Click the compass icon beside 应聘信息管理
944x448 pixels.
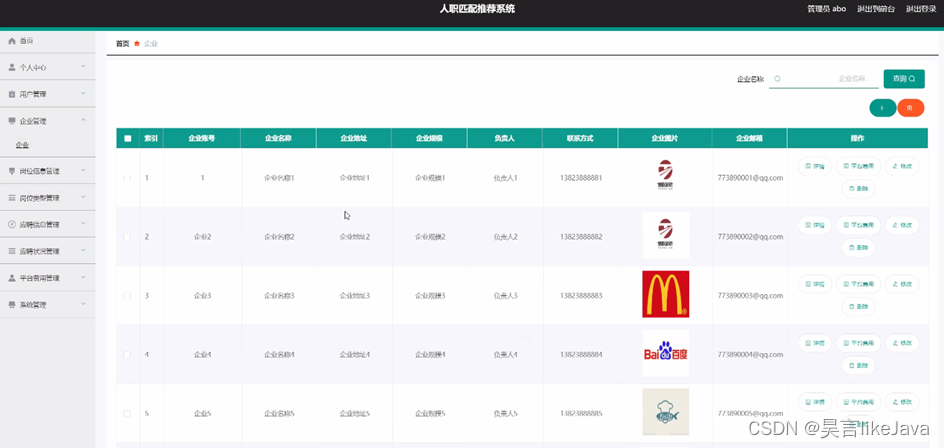point(11,224)
